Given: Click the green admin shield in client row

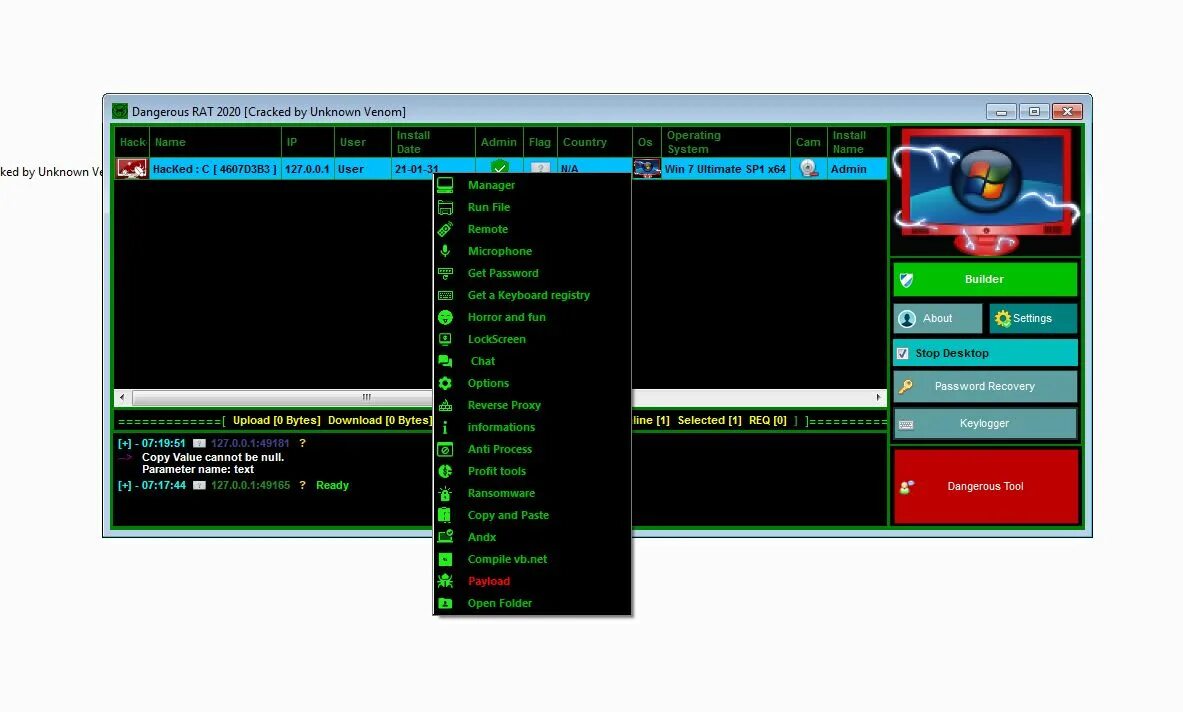Looking at the screenshot, I should tap(499, 167).
